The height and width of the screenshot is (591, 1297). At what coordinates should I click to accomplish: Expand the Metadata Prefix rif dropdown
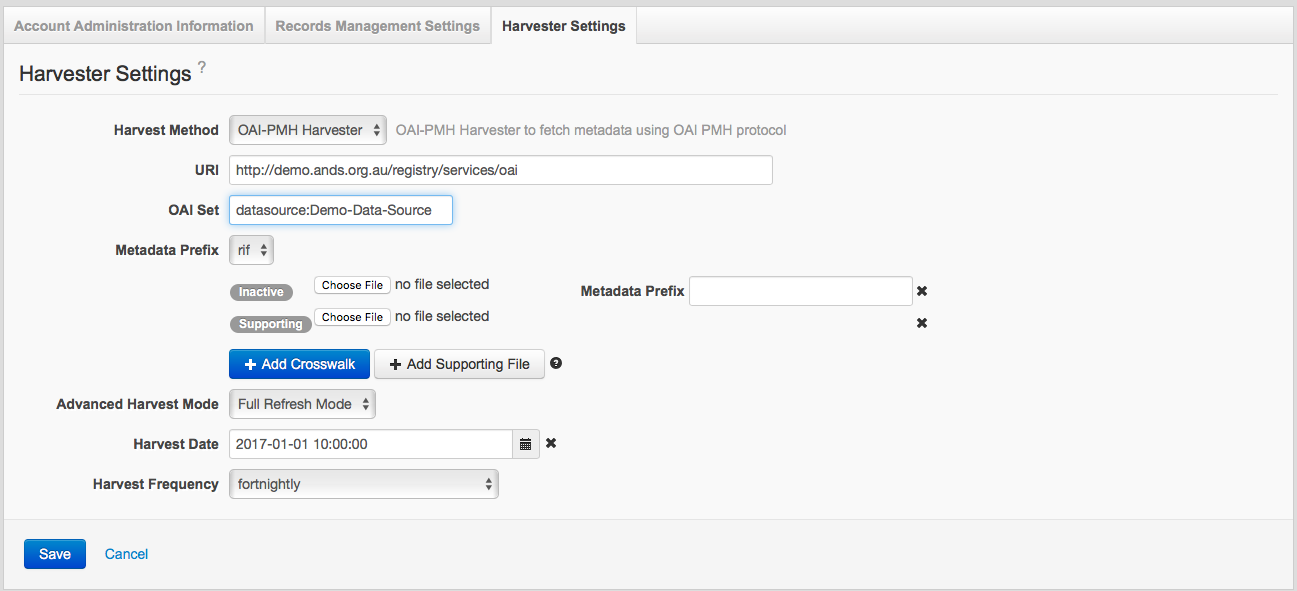pyautogui.click(x=251, y=251)
